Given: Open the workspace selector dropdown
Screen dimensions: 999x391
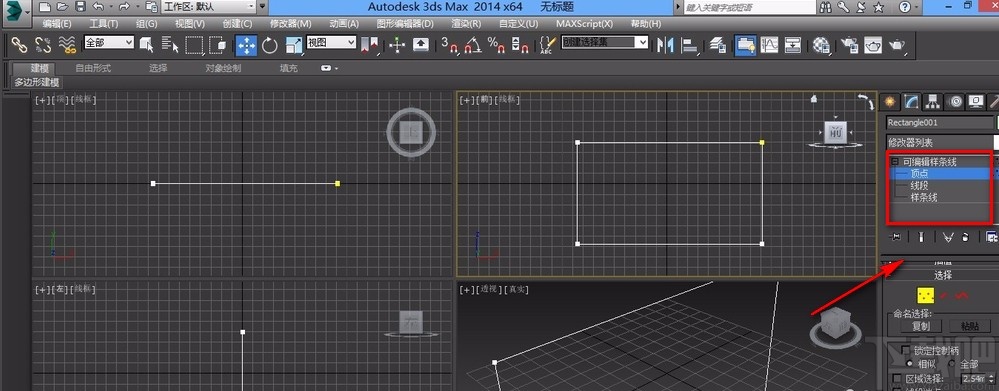Looking at the screenshot, I should pos(209,7).
